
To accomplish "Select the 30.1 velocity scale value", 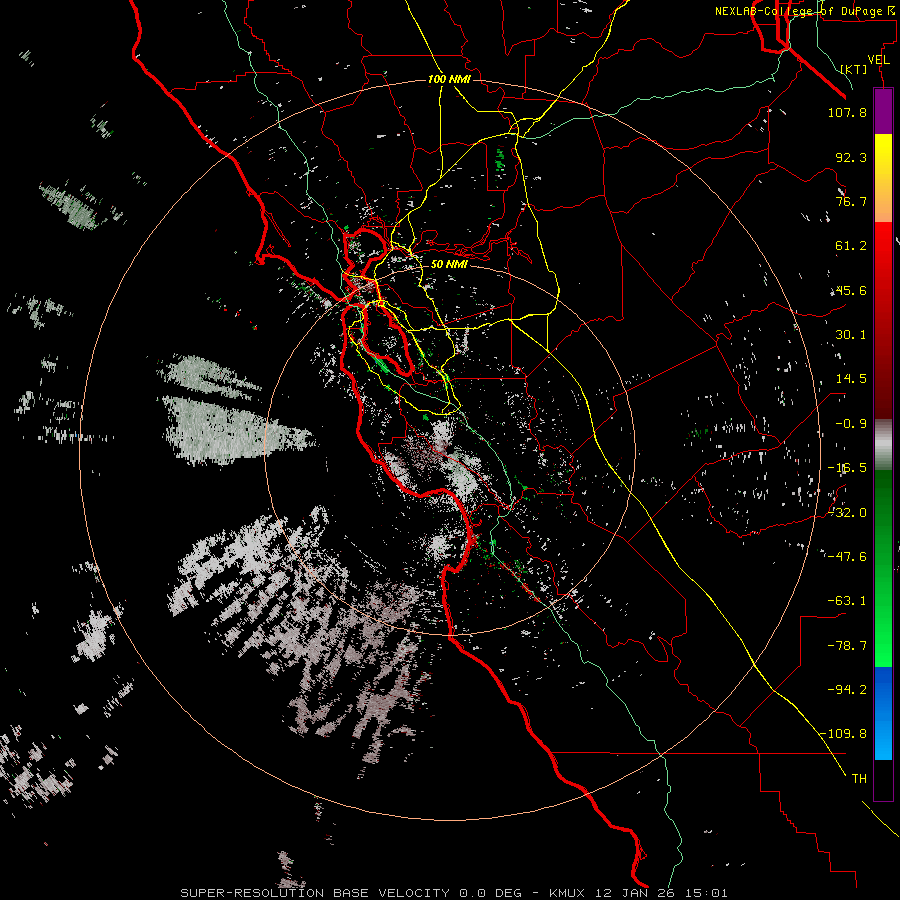I will 851,335.
